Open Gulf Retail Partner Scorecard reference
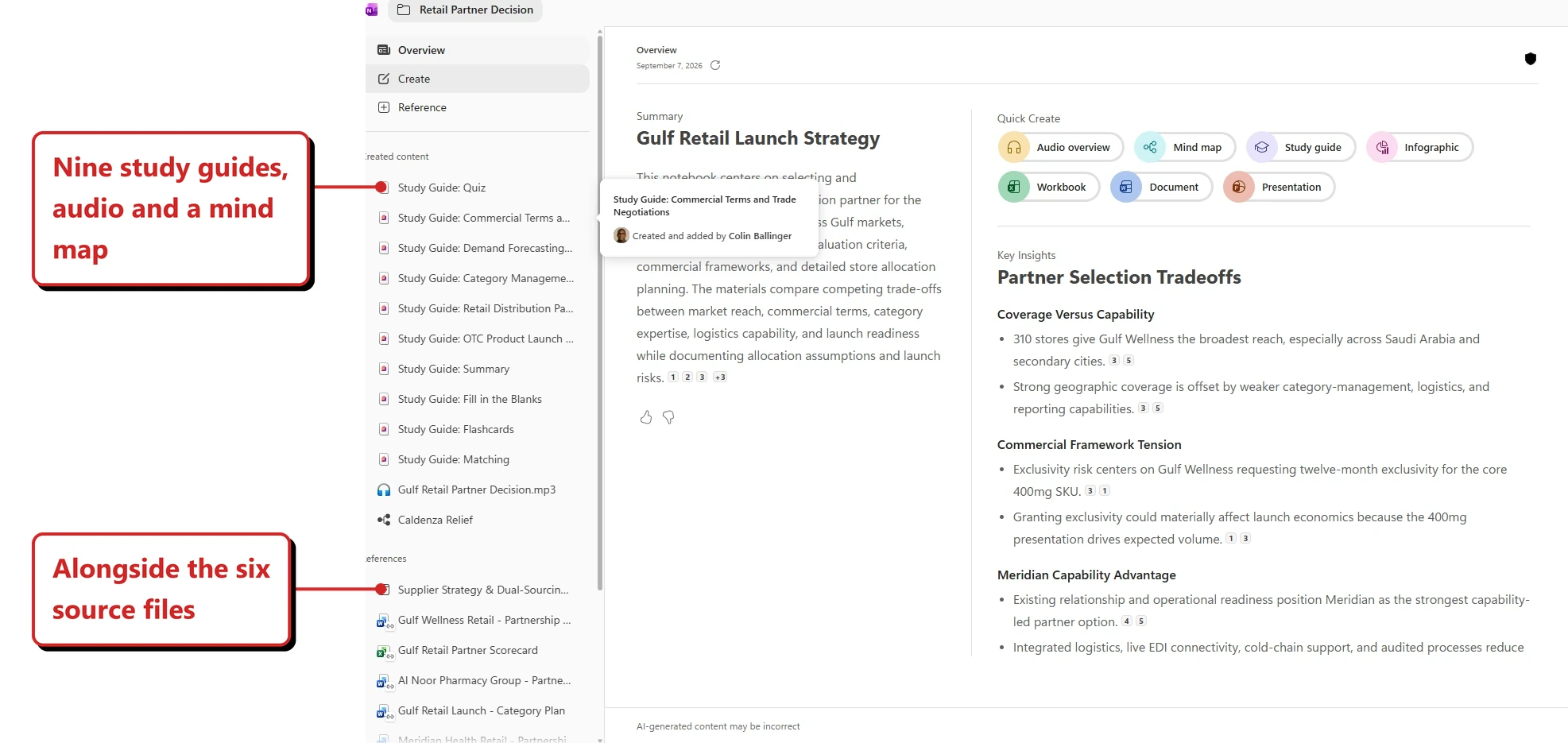 point(477,650)
